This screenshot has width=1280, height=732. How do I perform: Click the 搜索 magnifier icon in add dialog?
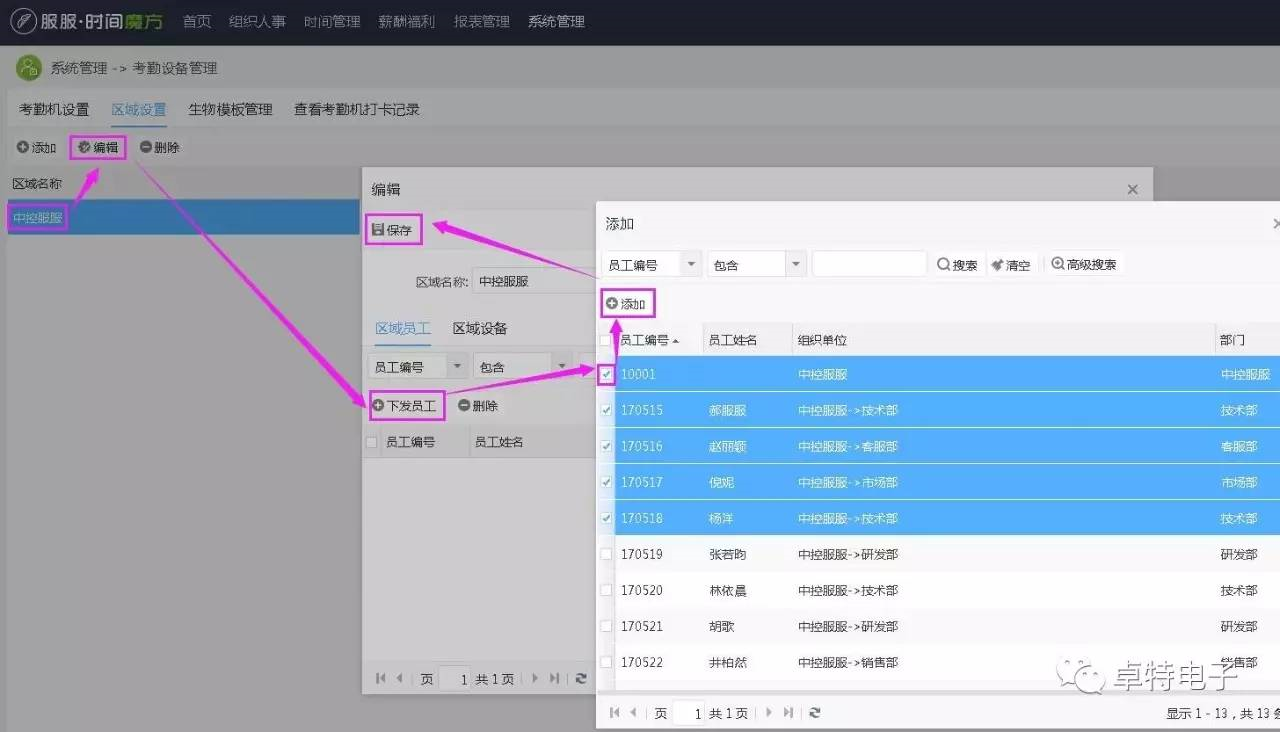(x=944, y=265)
